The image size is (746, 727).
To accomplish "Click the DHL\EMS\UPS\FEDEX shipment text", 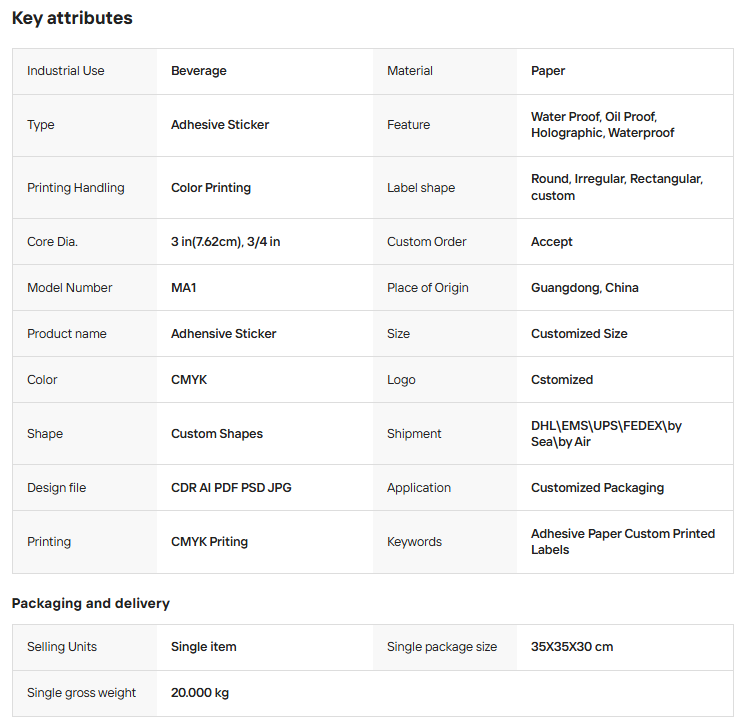I will tap(606, 426).
